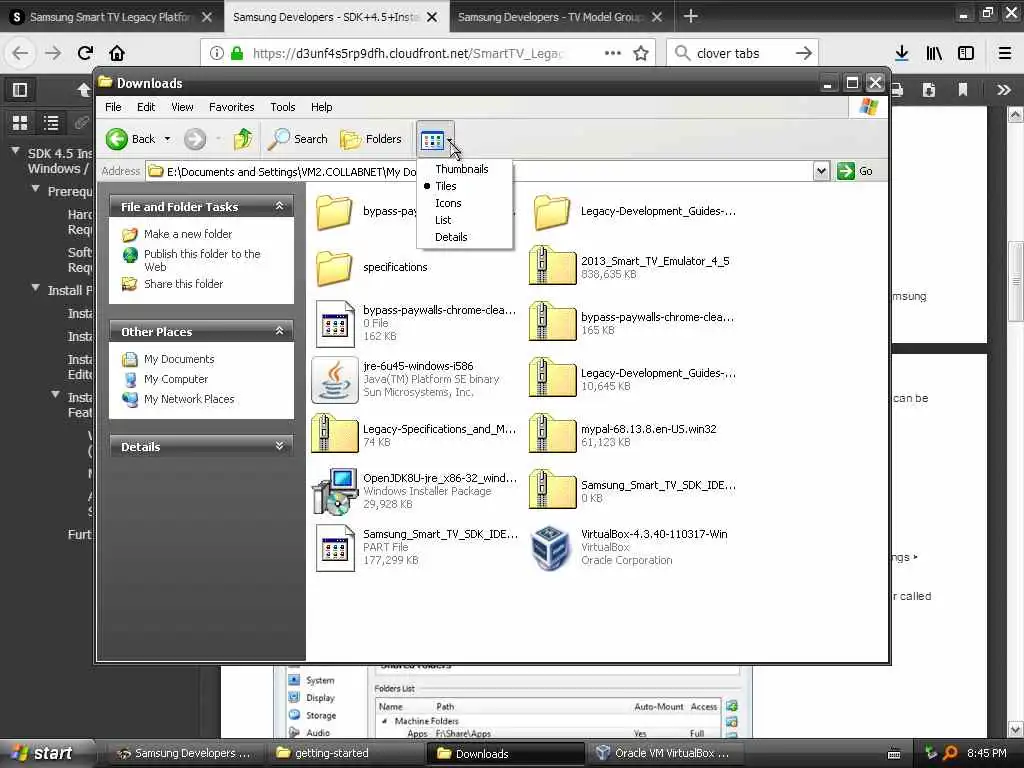Viewport: 1024px width, 768px height.
Task: Choose Details view from the menu
Action: pyautogui.click(x=451, y=236)
